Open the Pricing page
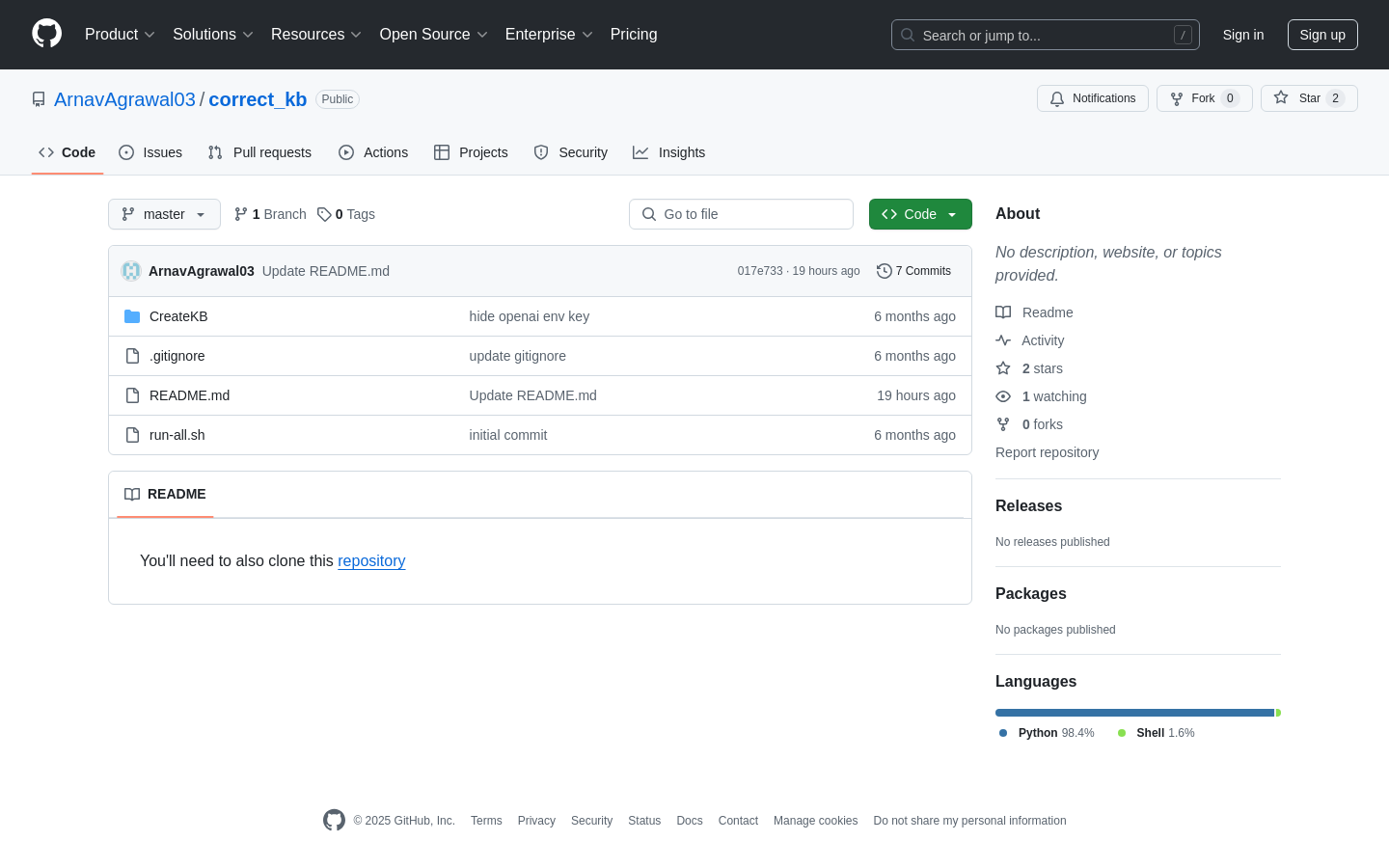The height and width of the screenshot is (868, 1389). [634, 35]
